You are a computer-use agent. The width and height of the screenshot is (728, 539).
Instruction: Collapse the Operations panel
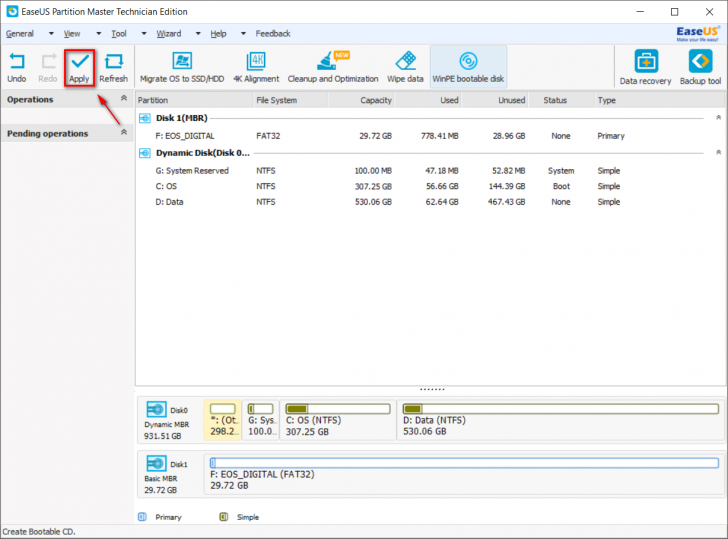(124, 98)
